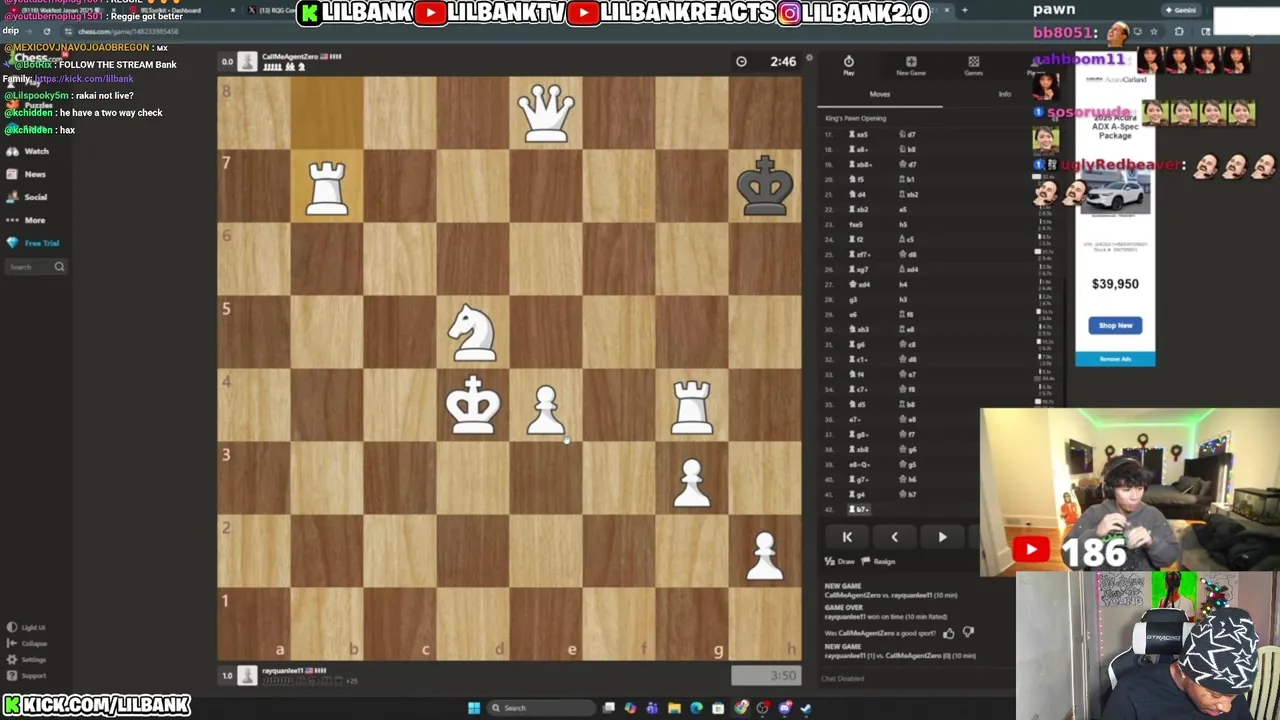Collapse the chess.com sidebar
This screenshot has width=1280, height=720.
pos(27,643)
